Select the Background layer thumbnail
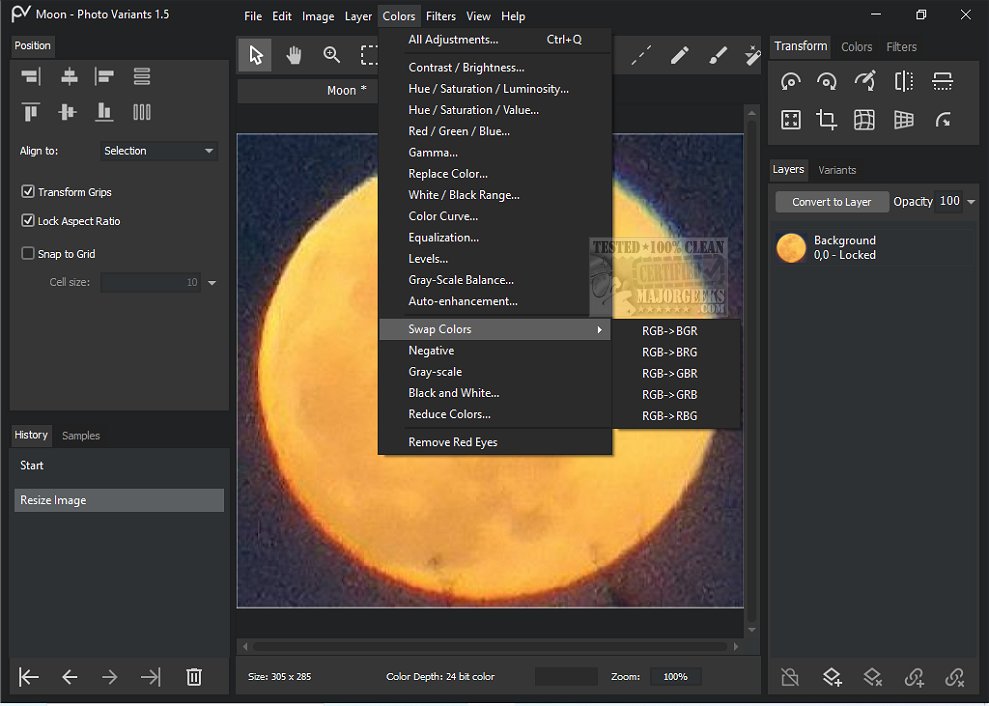This screenshot has height=706, width=989. [x=791, y=248]
